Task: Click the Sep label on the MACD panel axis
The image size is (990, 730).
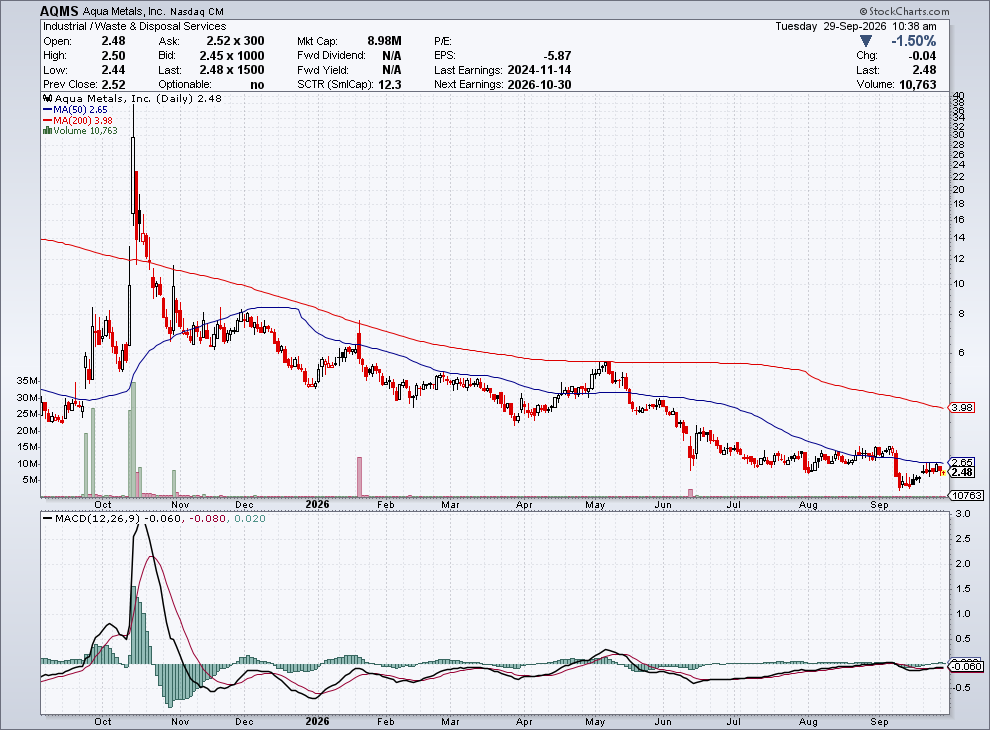Action: [x=879, y=721]
